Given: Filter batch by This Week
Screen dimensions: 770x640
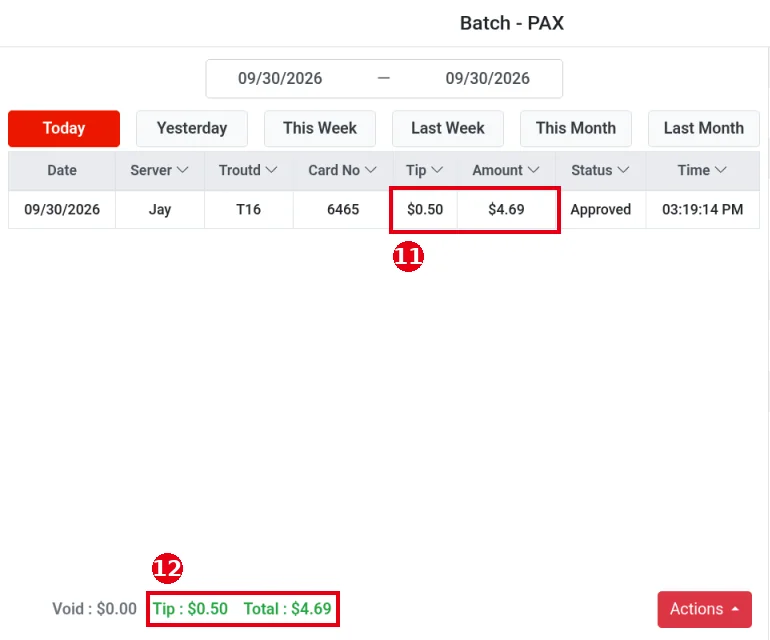Looking at the screenshot, I should click(320, 128).
